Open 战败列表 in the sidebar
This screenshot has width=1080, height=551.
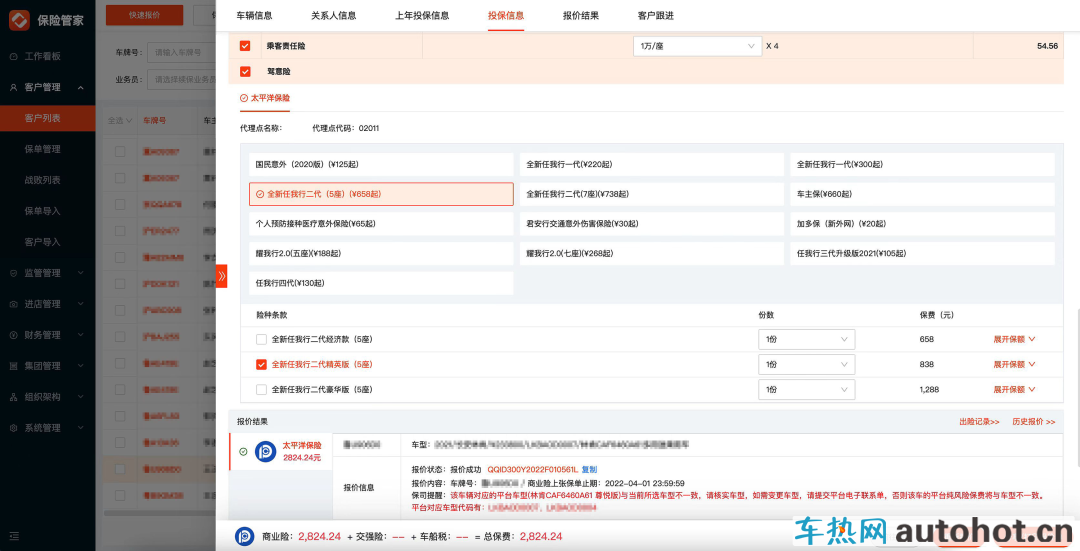click(x=43, y=180)
